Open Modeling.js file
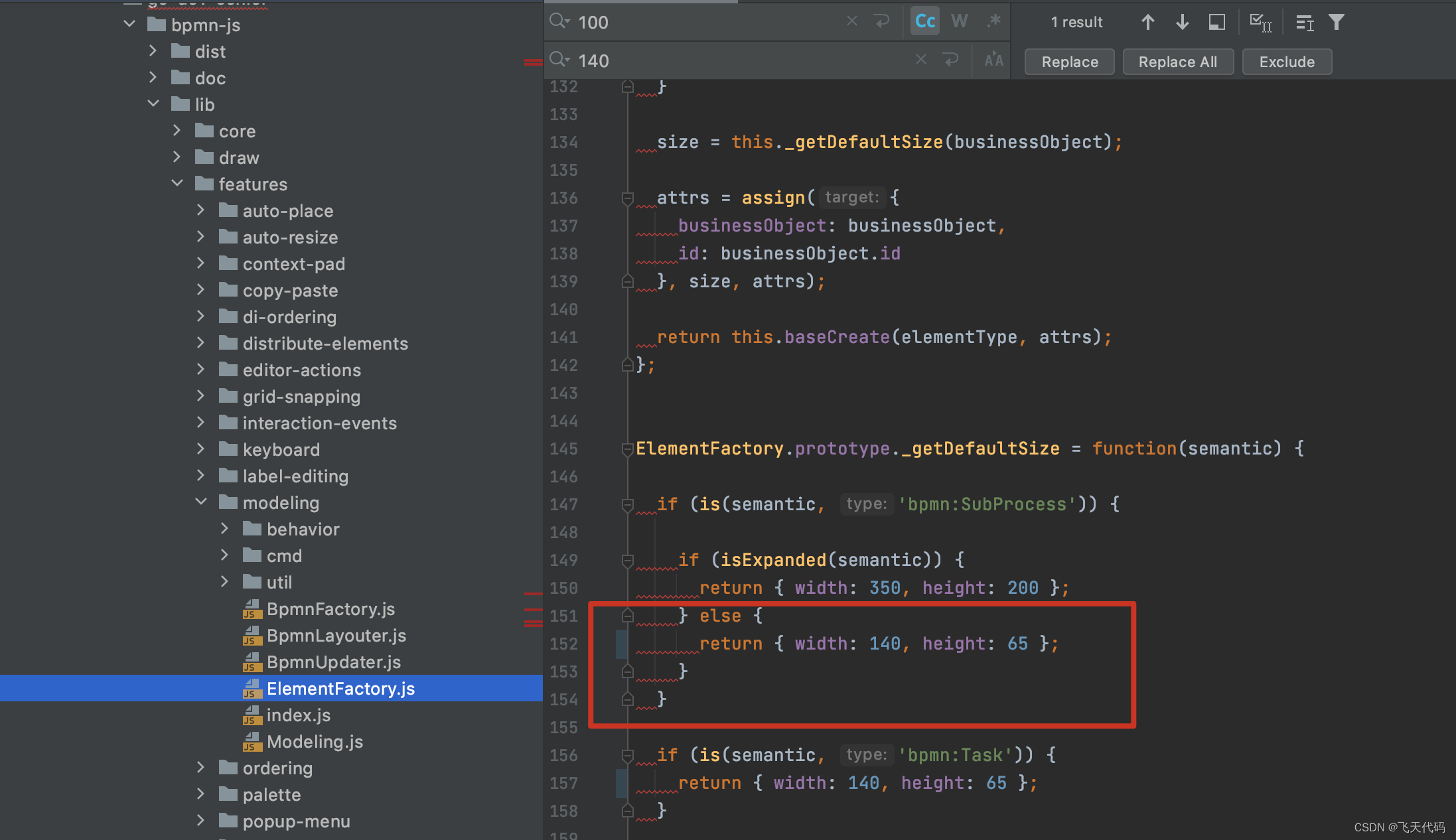 315,741
